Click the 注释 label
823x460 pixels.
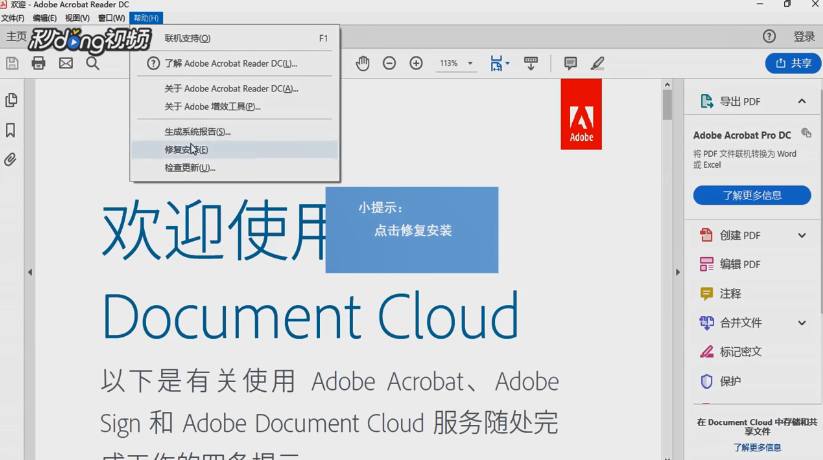coord(730,294)
